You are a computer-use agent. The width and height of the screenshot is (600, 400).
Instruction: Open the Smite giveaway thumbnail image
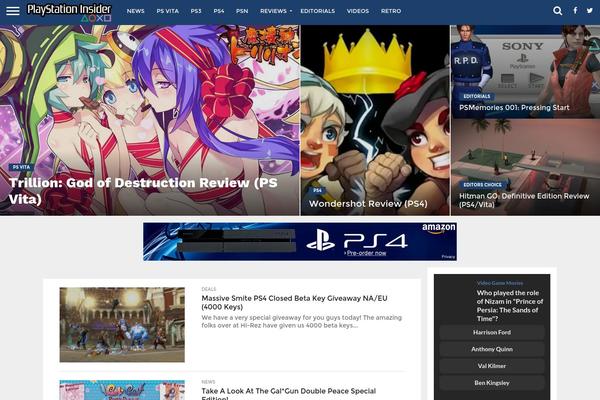tap(122, 325)
